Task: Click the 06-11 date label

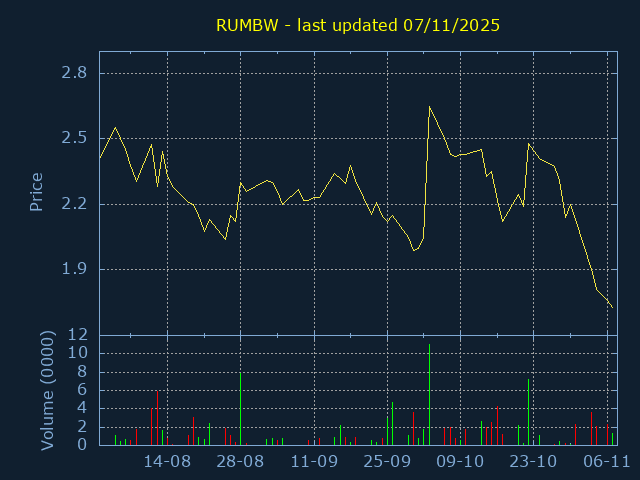Action: tap(606, 461)
